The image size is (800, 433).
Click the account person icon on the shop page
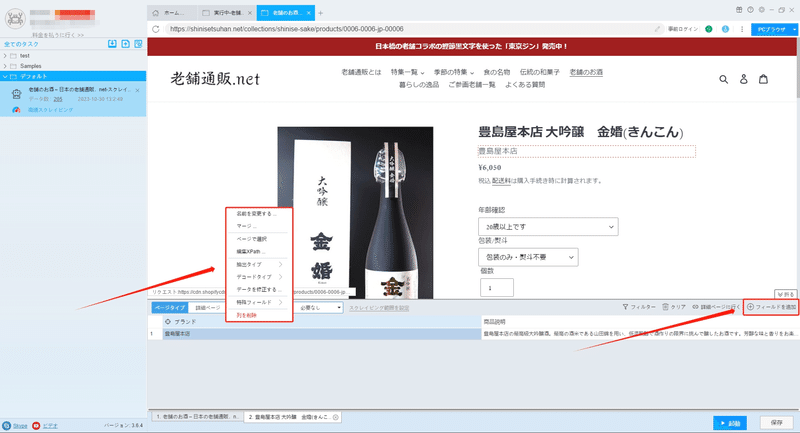pos(743,79)
